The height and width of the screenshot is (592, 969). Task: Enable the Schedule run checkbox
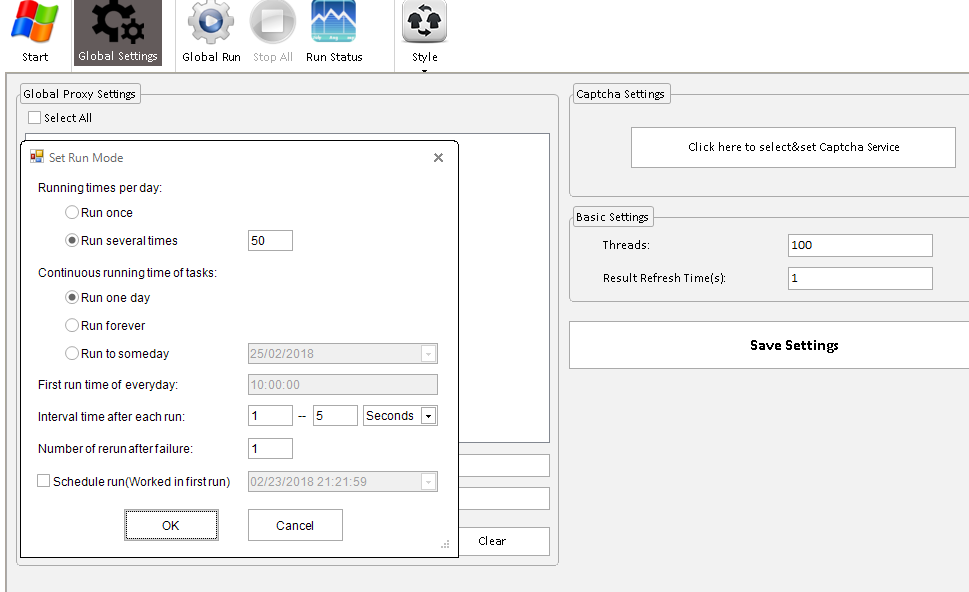pos(44,481)
